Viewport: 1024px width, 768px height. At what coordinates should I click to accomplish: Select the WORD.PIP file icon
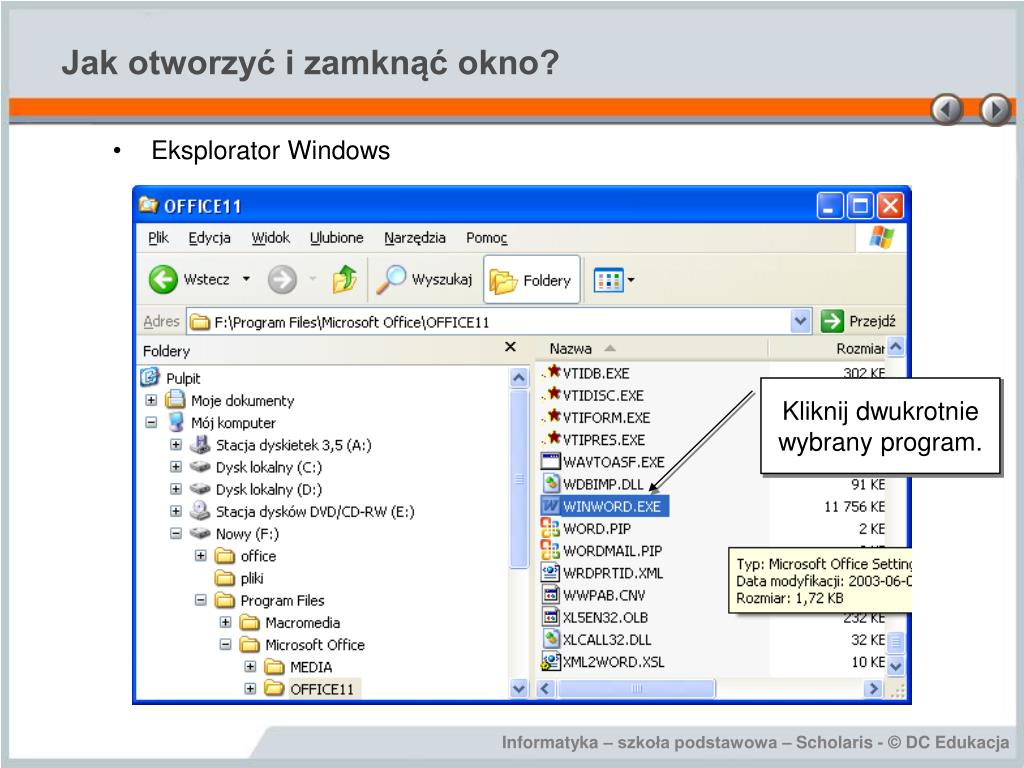click(x=551, y=528)
